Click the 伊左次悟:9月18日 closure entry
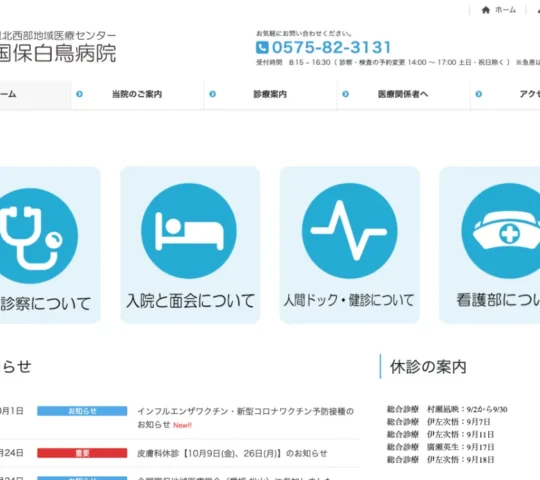Viewport: 540px width, 480px height. click(440, 460)
